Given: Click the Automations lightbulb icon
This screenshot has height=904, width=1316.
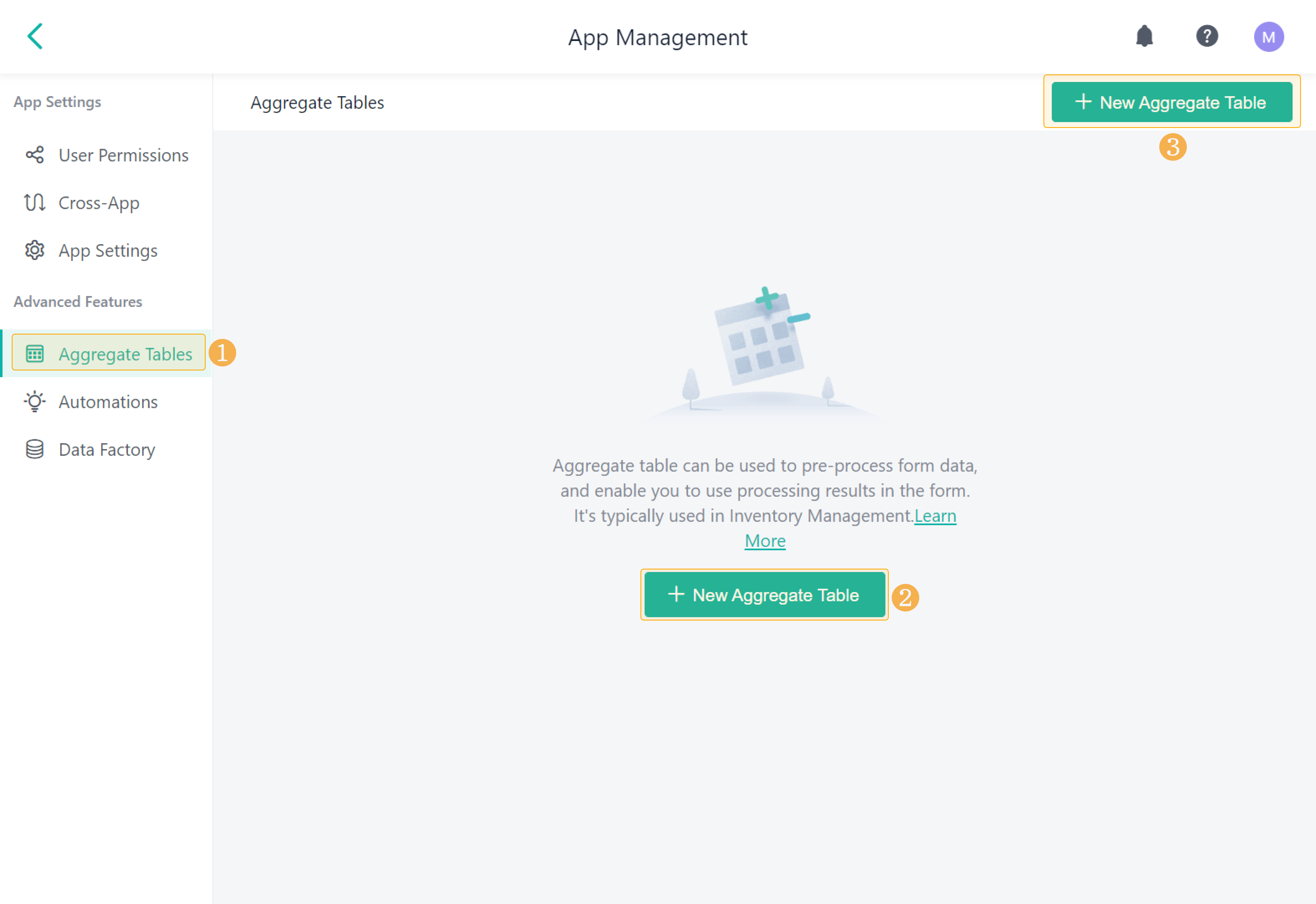Looking at the screenshot, I should (x=34, y=402).
